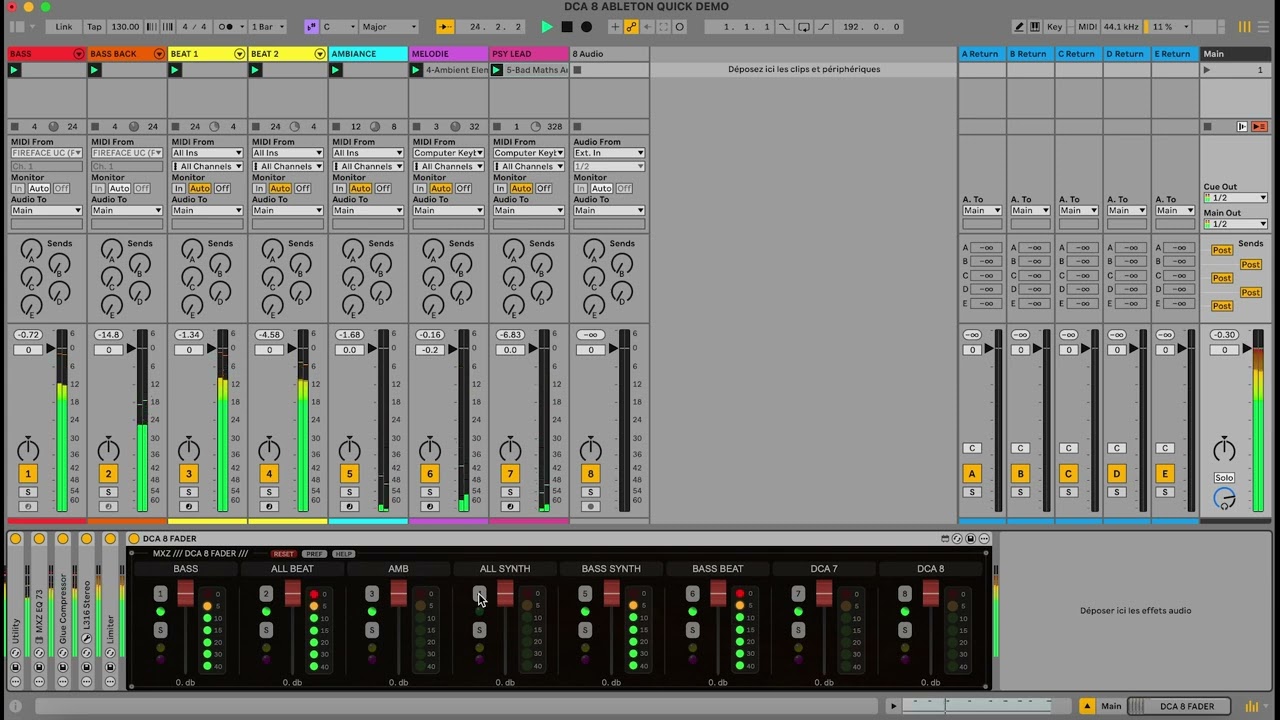Unfold BEAT 2 group track arrow

320,54
